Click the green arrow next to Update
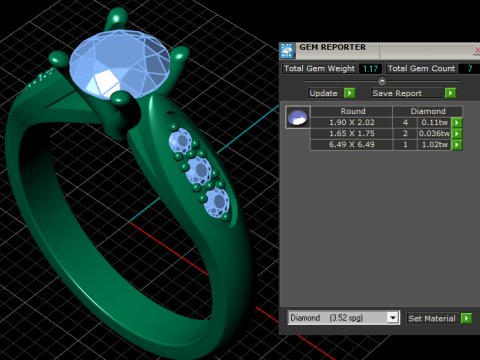The height and width of the screenshot is (360, 480). tap(349, 93)
